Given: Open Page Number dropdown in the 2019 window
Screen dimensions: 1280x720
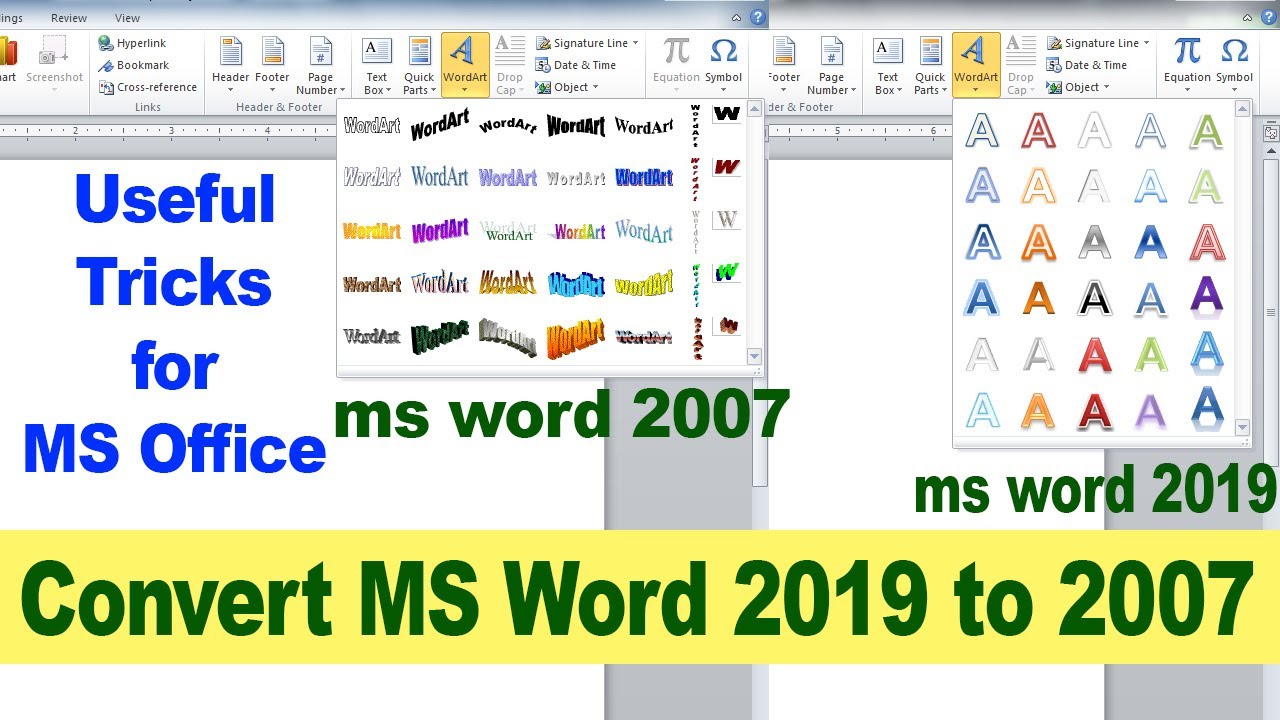Looking at the screenshot, I should coord(832,65).
